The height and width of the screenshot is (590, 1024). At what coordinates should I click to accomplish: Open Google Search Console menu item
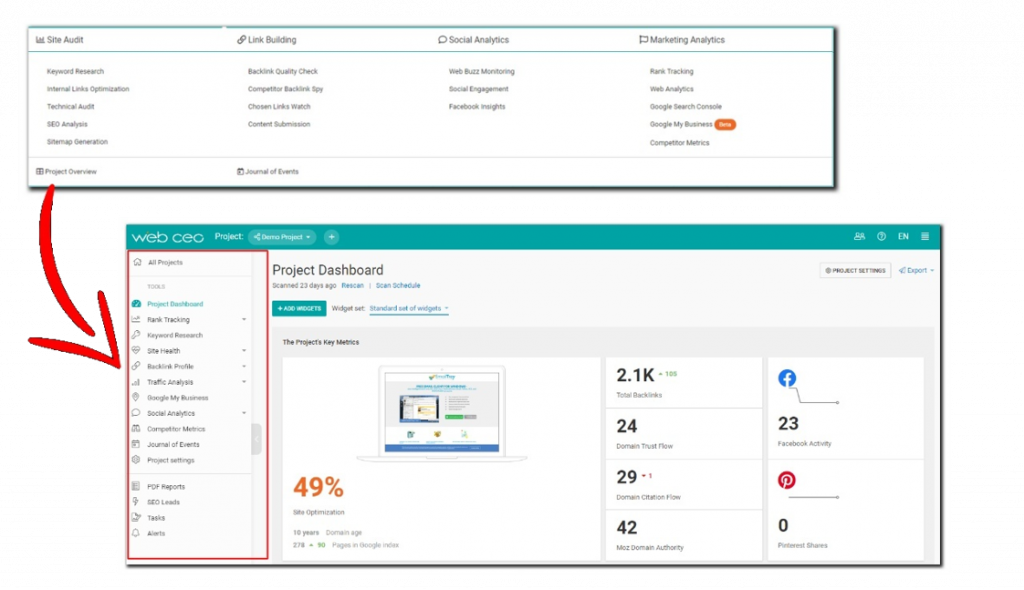(x=686, y=107)
